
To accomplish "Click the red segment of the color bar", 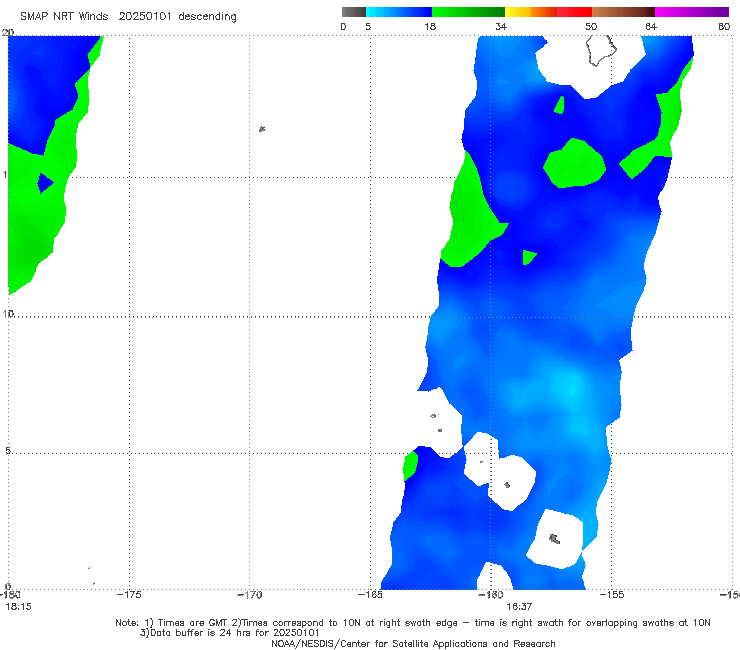I will tap(574, 12).
